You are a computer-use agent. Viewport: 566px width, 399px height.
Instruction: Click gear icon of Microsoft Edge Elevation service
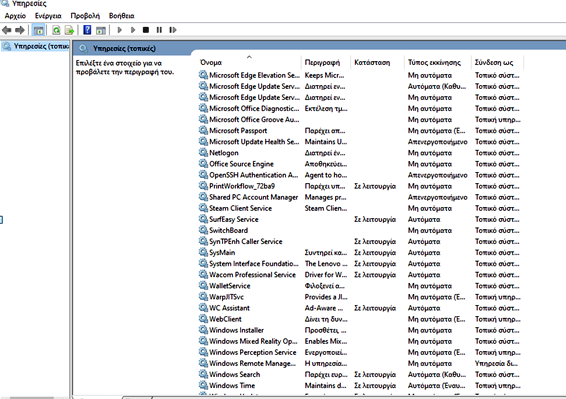pos(203,75)
